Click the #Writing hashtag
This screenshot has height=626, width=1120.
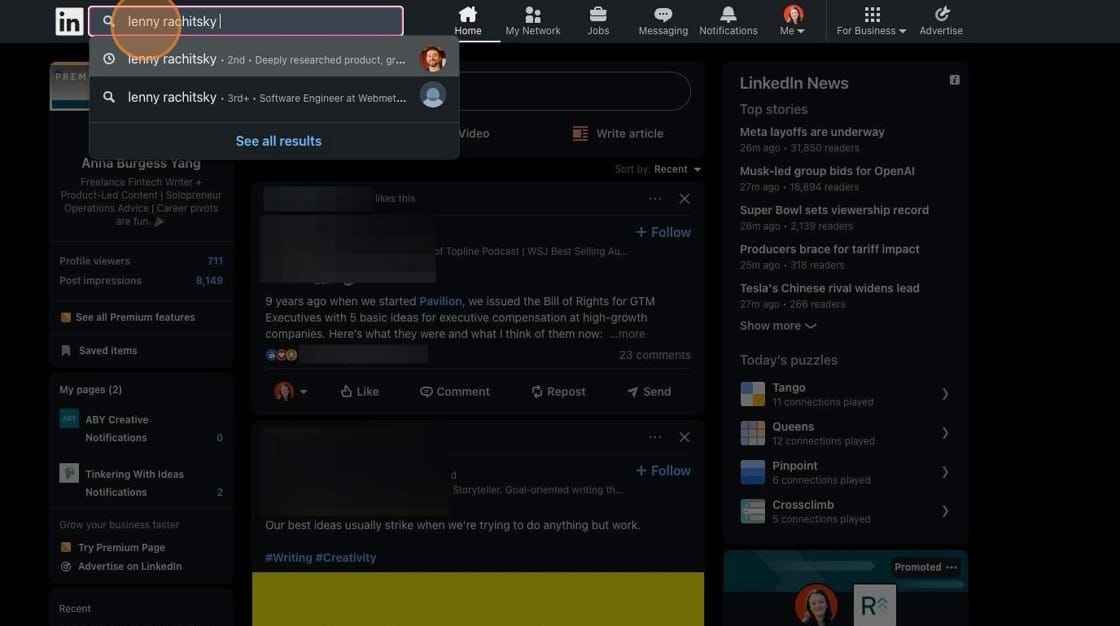pos(289,557)
